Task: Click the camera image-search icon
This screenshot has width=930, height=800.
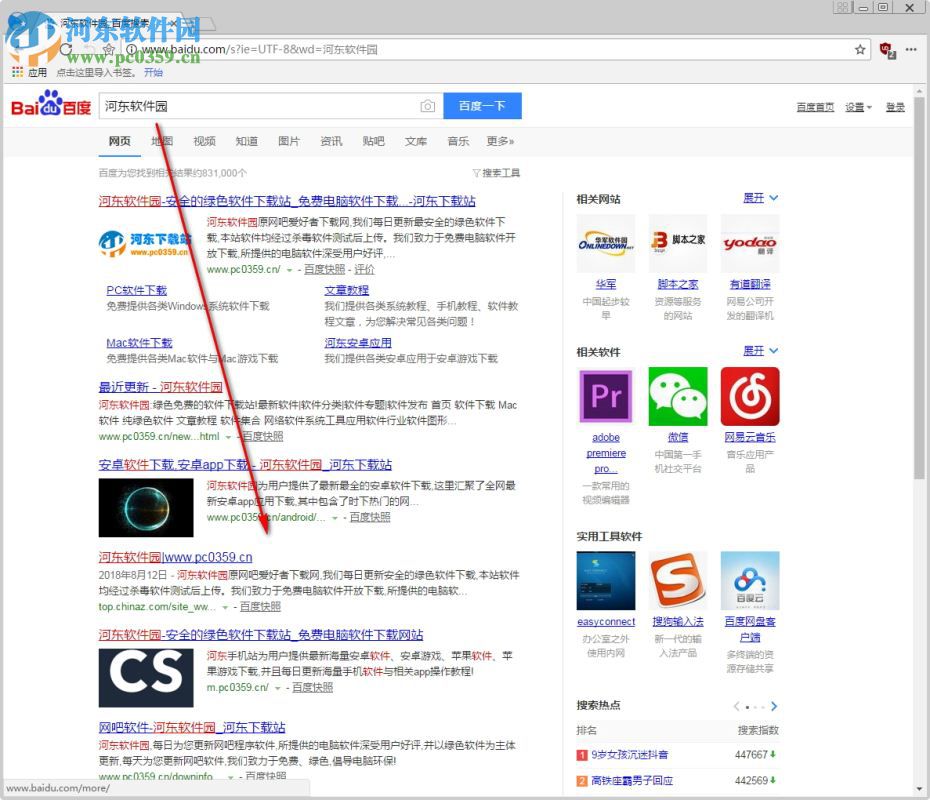Action: click(x=427, y=106)
